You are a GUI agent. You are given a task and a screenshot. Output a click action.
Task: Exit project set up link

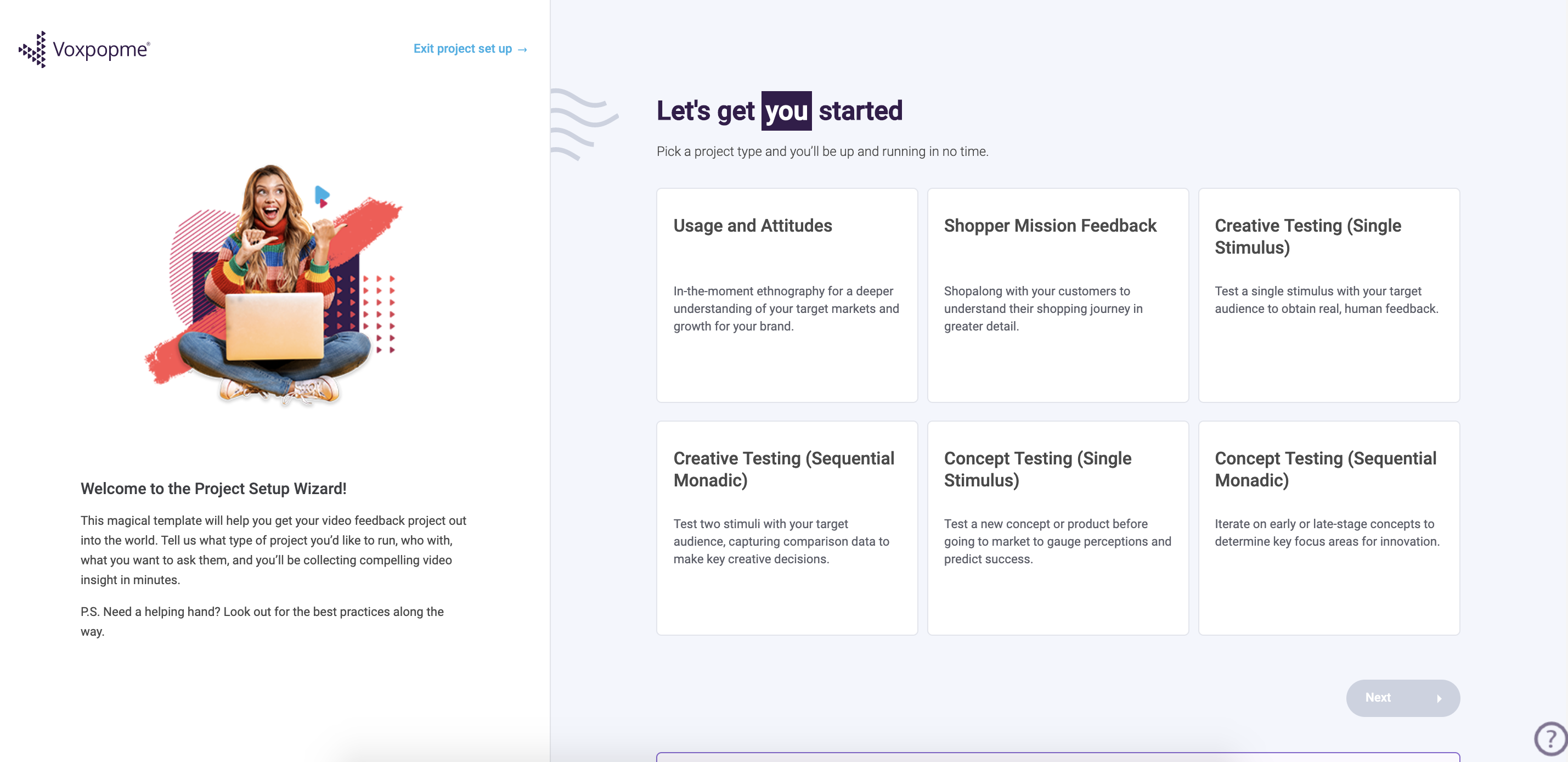pos(470,49)
